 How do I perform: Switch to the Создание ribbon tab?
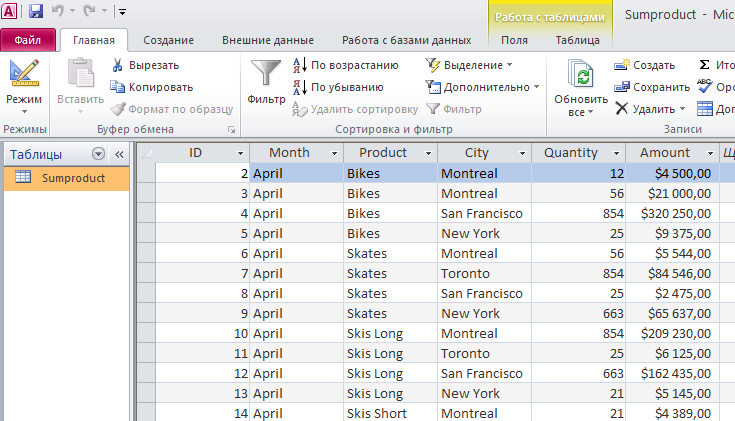tap(168, 40)
